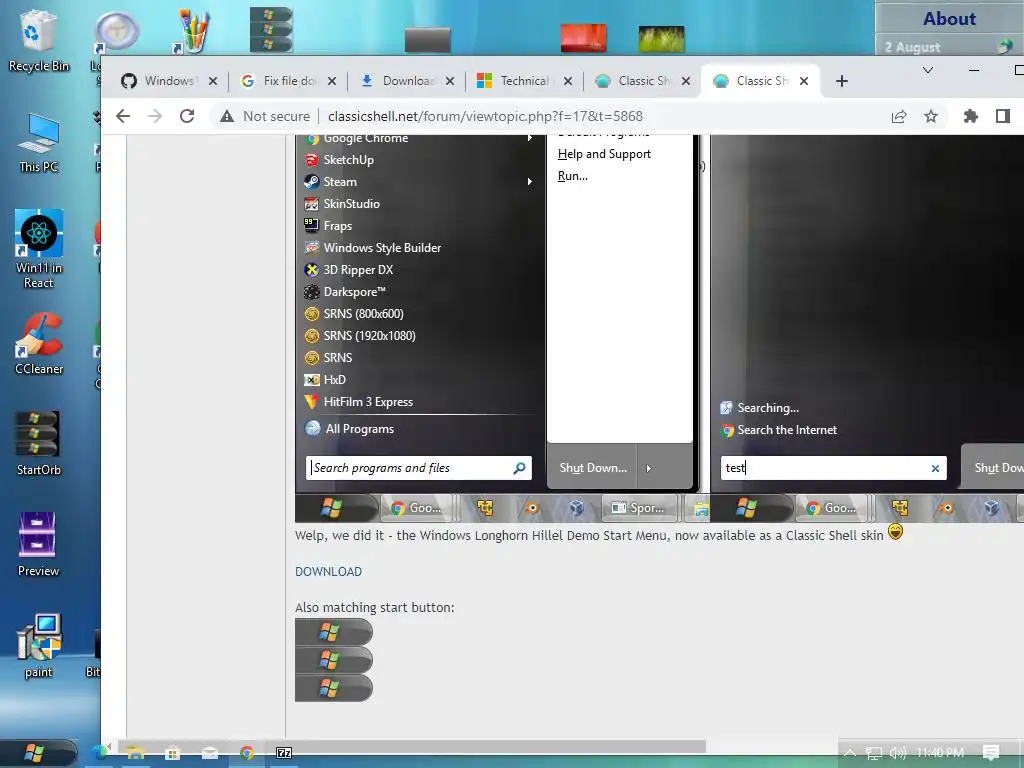The image size is (1024, 768).
Task: Click SketchUp in start menu screenshot
Action: pyautogui.click(x=348, y=160)
